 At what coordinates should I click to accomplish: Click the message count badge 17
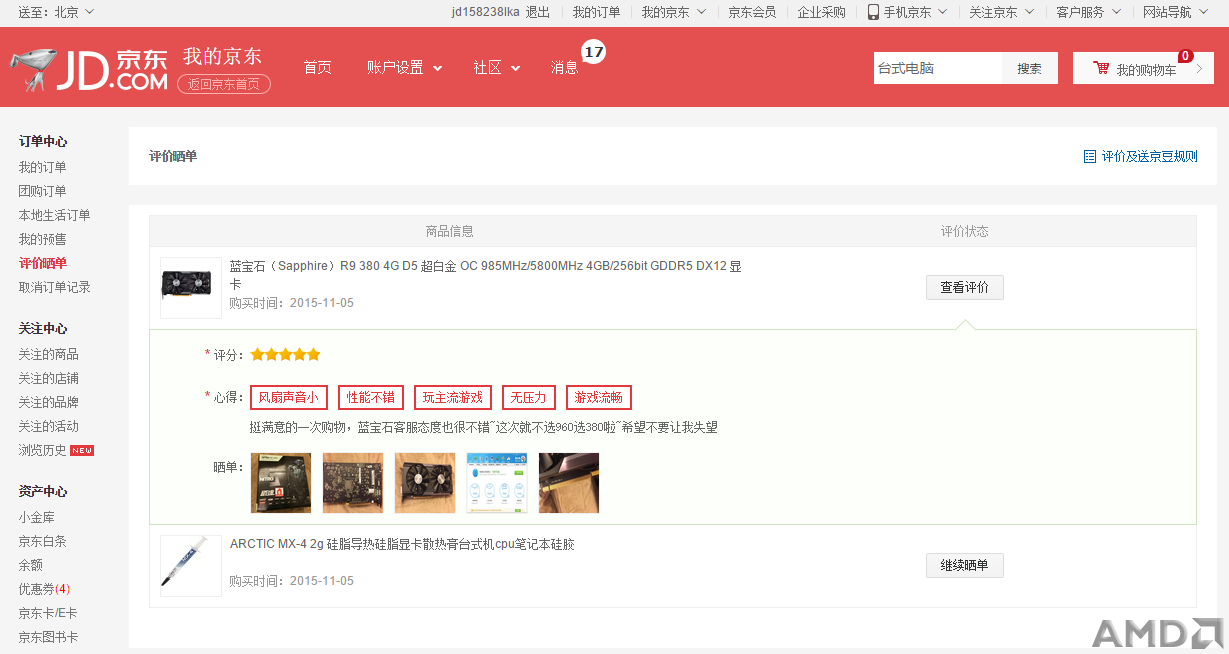click(594, 52)
